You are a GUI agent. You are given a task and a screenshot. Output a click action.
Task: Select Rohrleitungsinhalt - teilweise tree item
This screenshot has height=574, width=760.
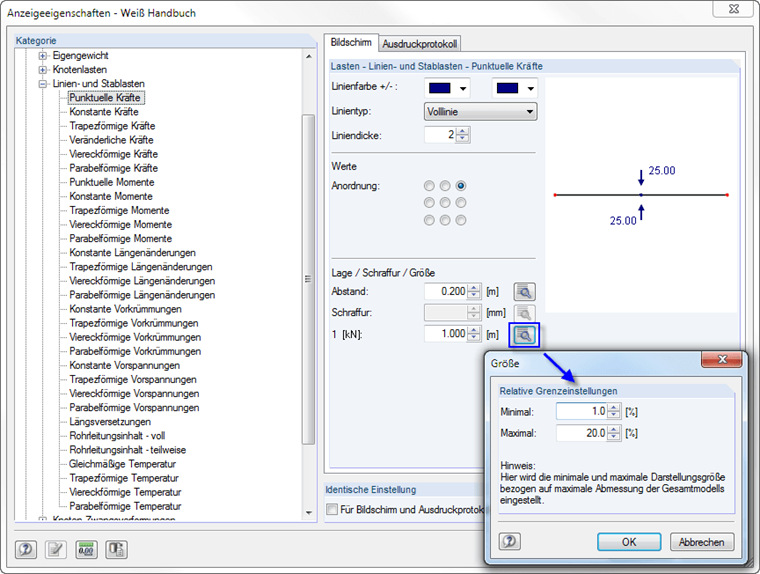coord(128,450)
